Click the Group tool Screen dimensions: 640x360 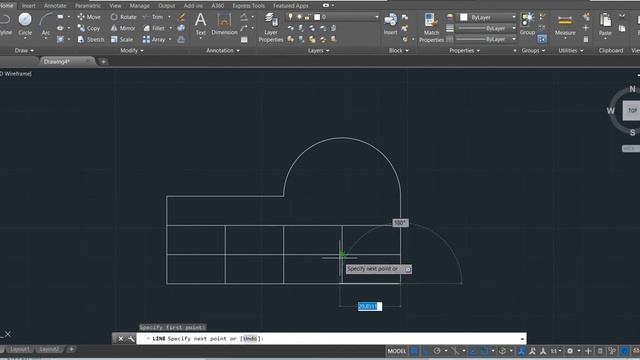[x=527, y=24]
